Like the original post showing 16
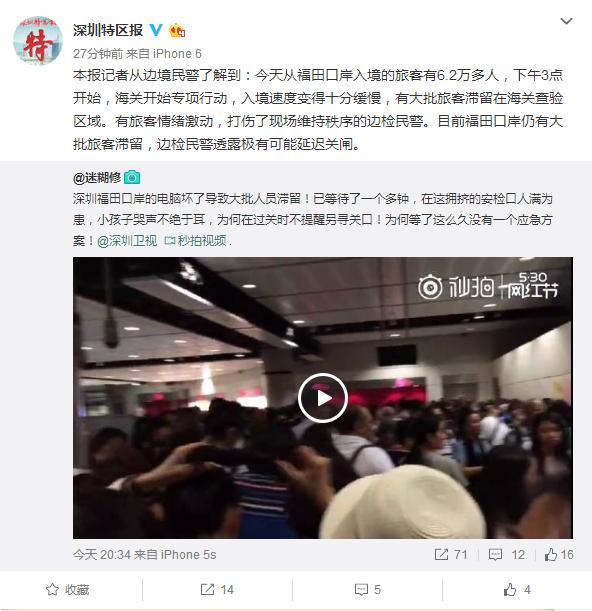The height and width of the screenshot is (611, 592). (x=559, y=554)
